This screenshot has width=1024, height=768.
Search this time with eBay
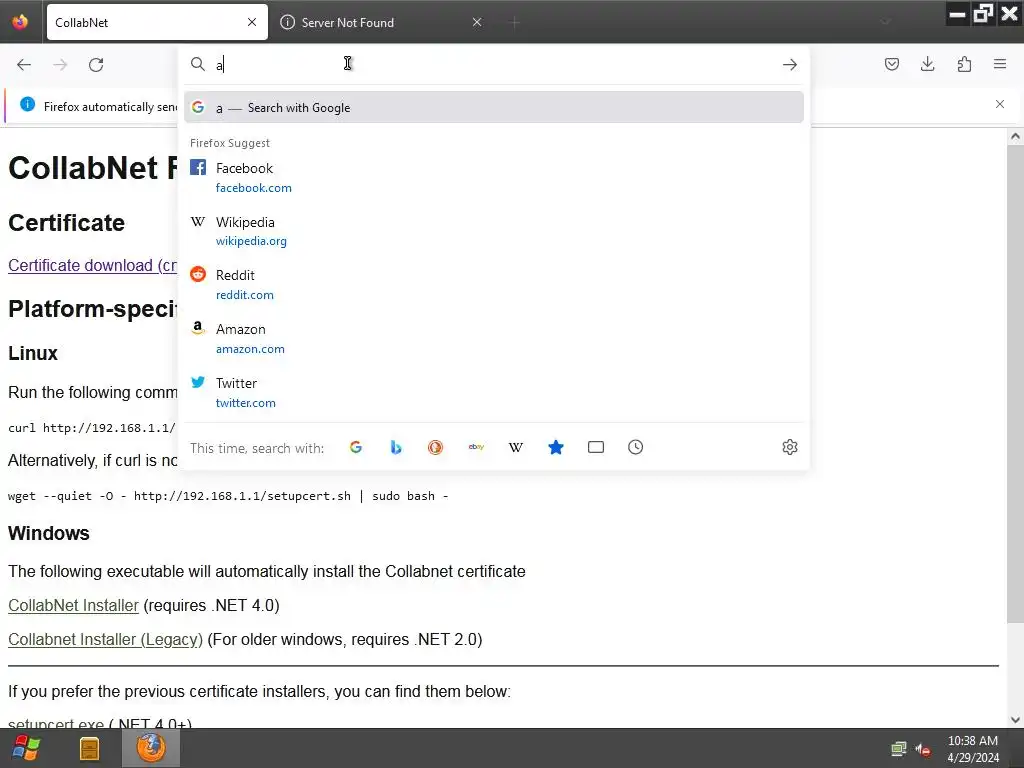pyautogui.click(x=476, y=447)
